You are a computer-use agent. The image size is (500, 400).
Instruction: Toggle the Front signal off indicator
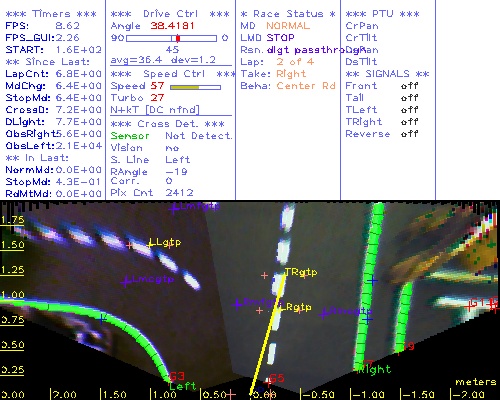409,86
